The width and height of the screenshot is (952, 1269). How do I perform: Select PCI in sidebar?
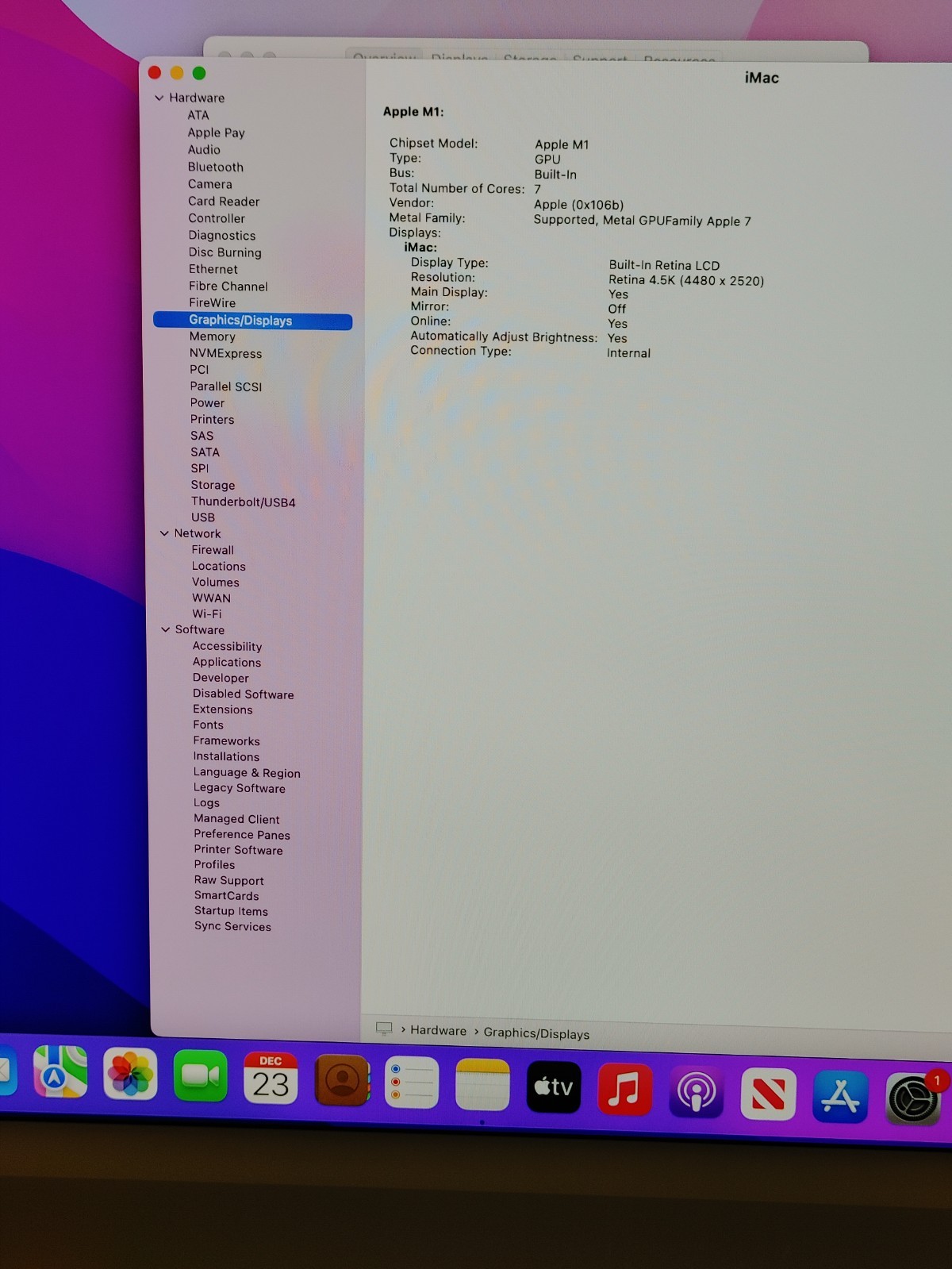point(200,370)
